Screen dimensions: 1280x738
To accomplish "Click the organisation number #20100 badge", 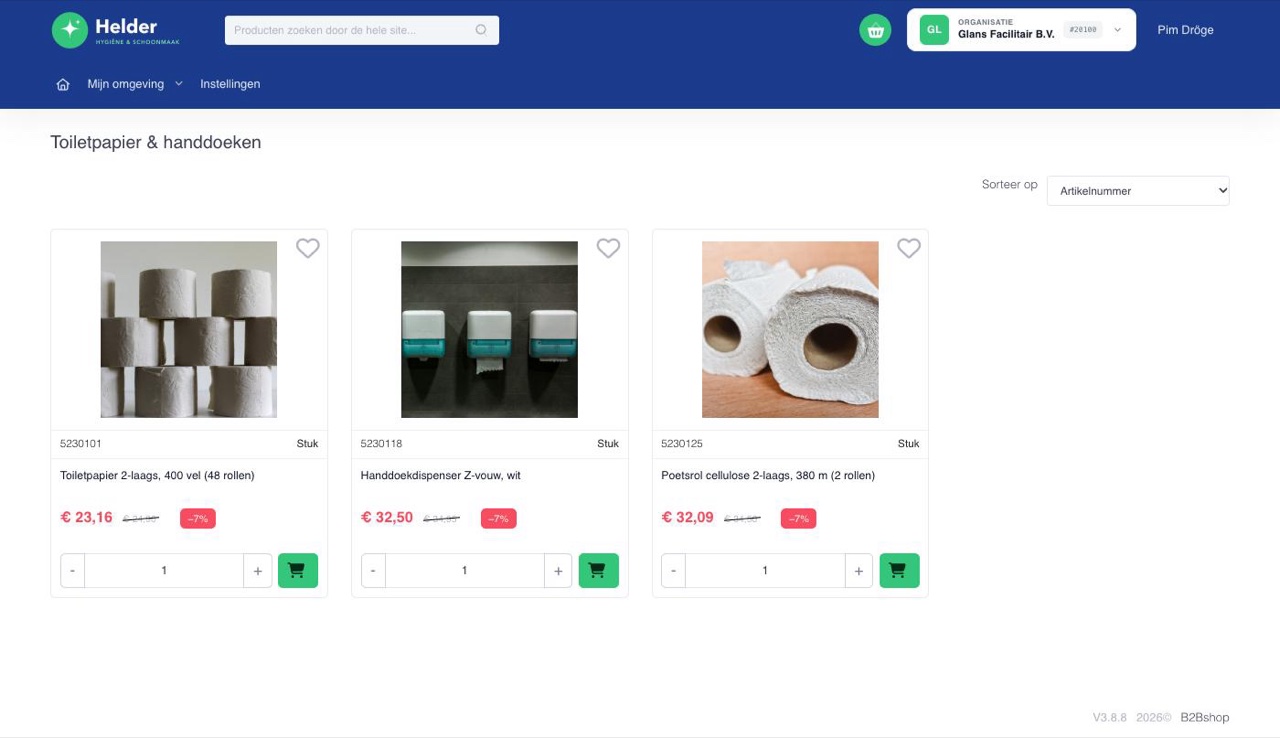I will click(1083, 30).
